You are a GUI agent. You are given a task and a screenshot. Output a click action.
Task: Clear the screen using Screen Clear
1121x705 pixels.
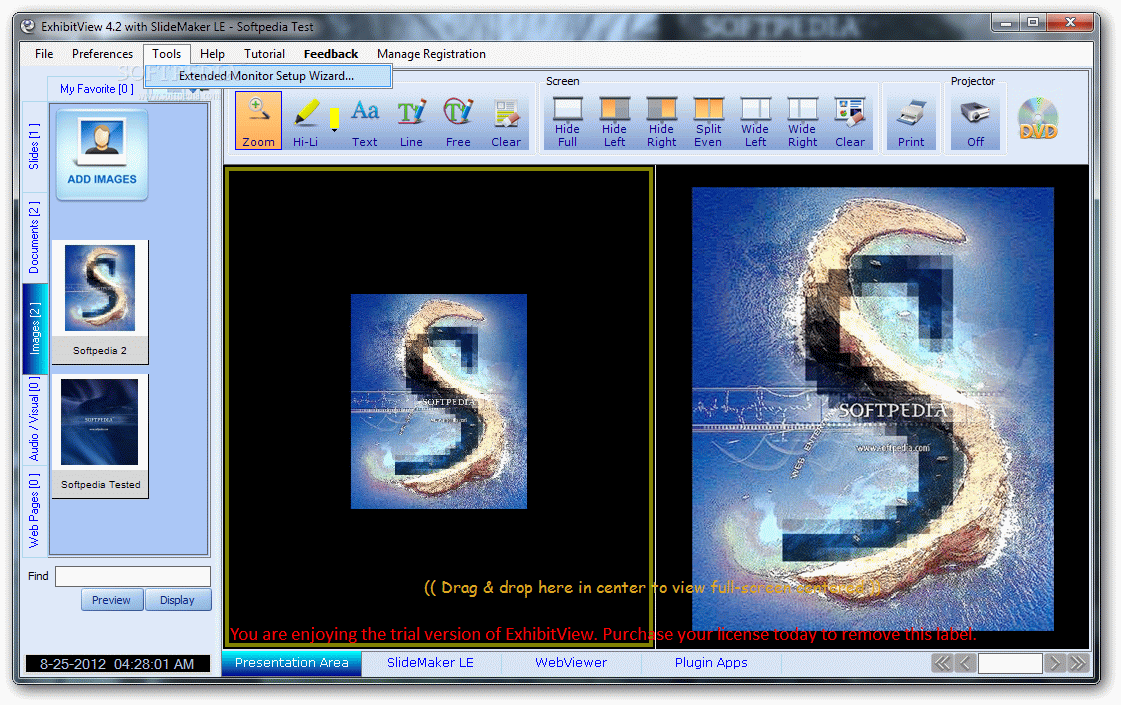click(849, 122)
